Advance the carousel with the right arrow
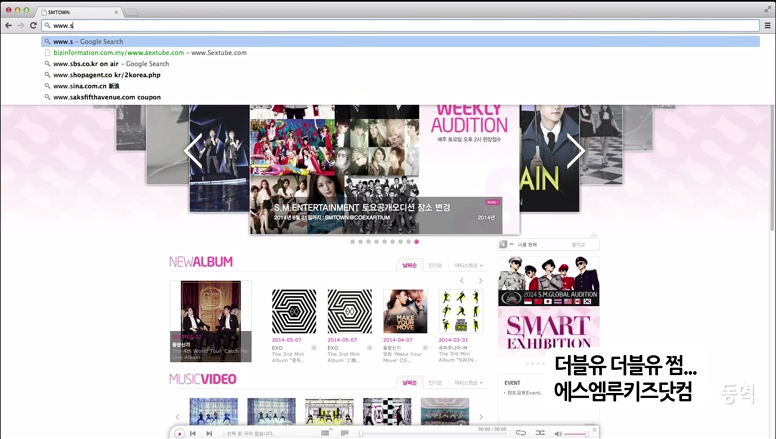 tap(576, 151)
